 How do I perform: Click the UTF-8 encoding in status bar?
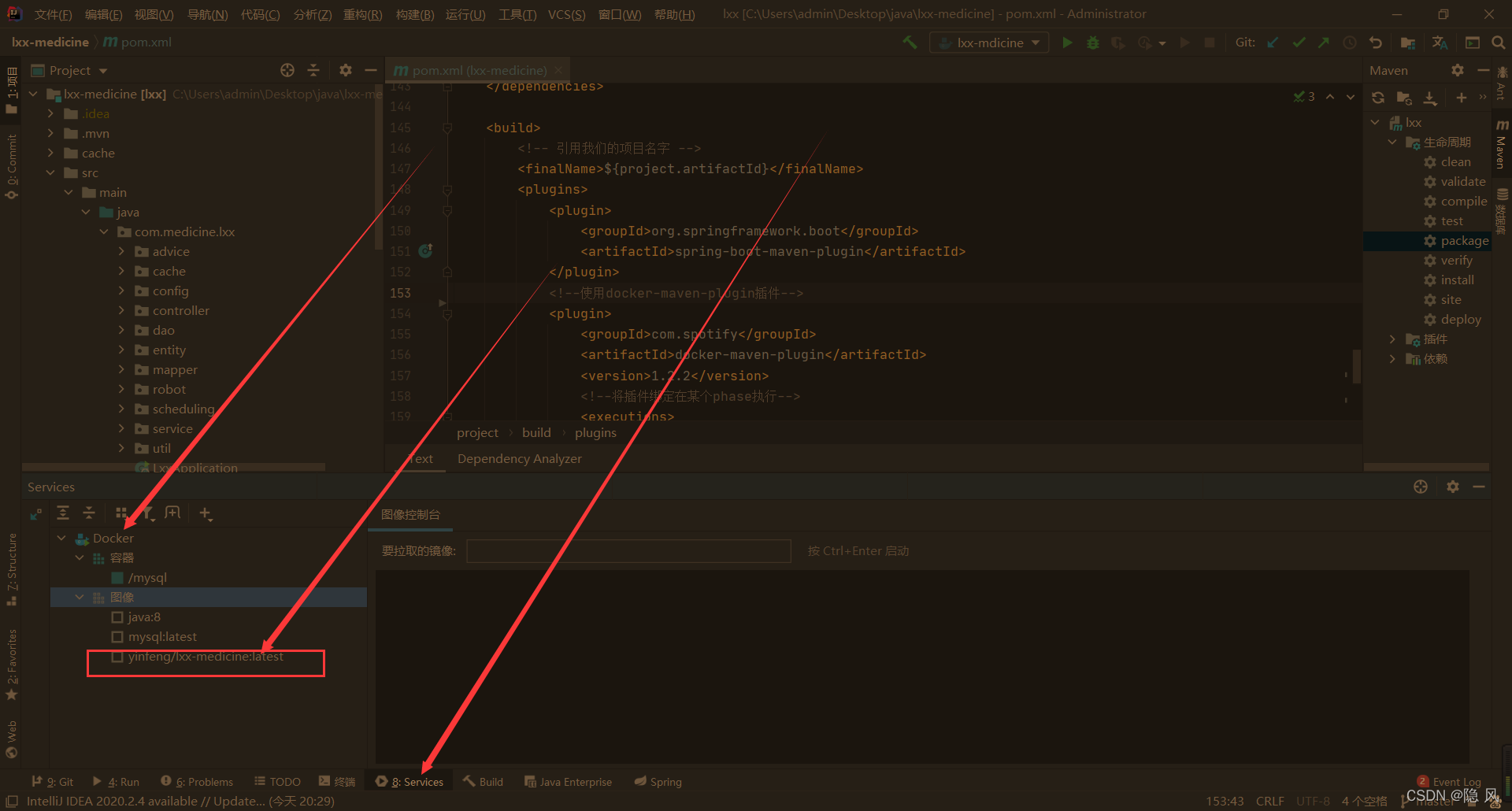click(1313, 801)
